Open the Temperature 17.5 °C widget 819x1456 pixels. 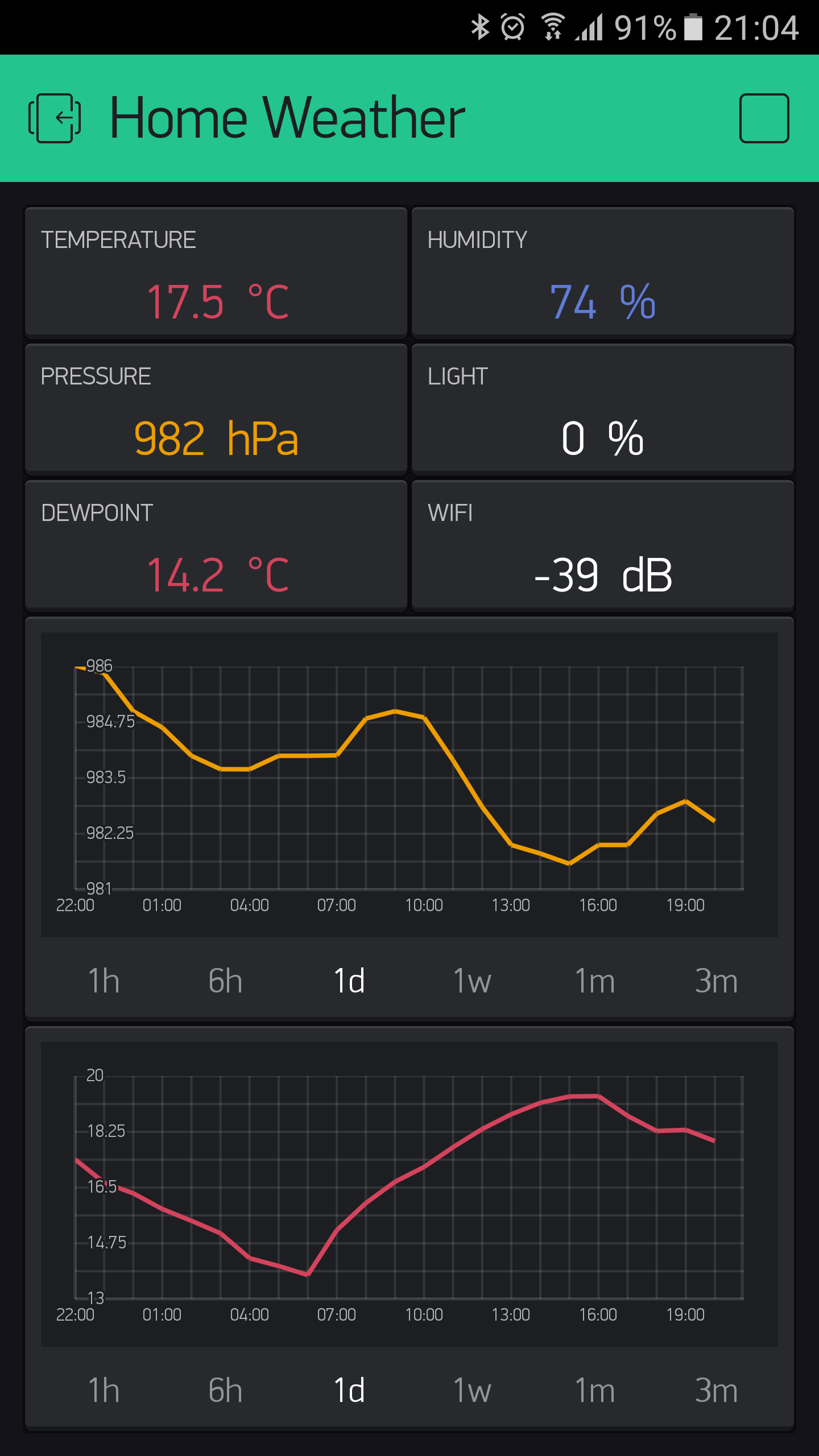click(216, 273)
